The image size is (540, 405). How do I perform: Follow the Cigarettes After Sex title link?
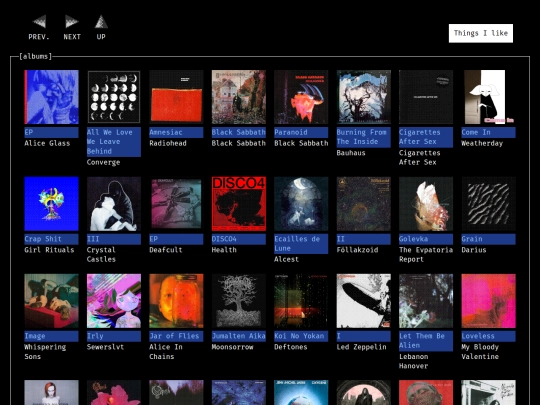(x=426, y=137)
